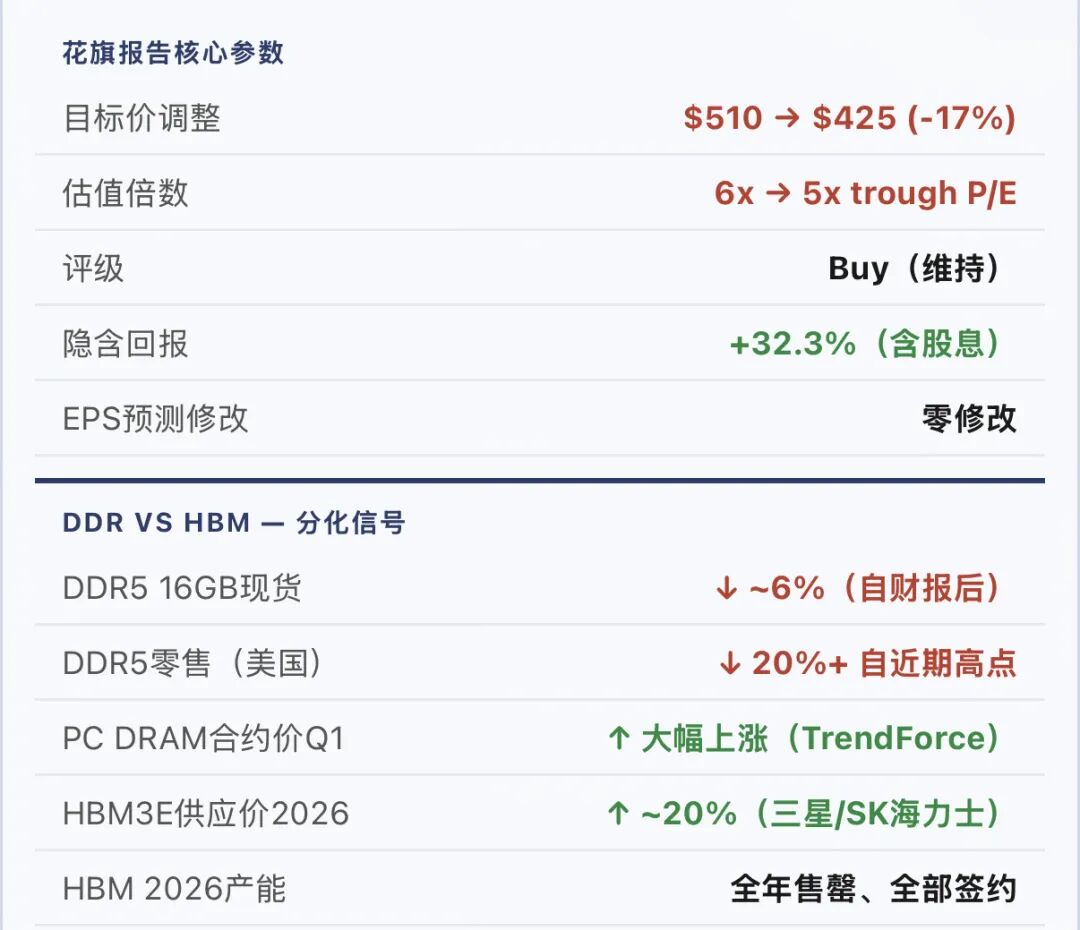Select the EPS预测修改 label
This screenshot has width=1080, height=930.
pyautogui.click(x=155, y=419)
